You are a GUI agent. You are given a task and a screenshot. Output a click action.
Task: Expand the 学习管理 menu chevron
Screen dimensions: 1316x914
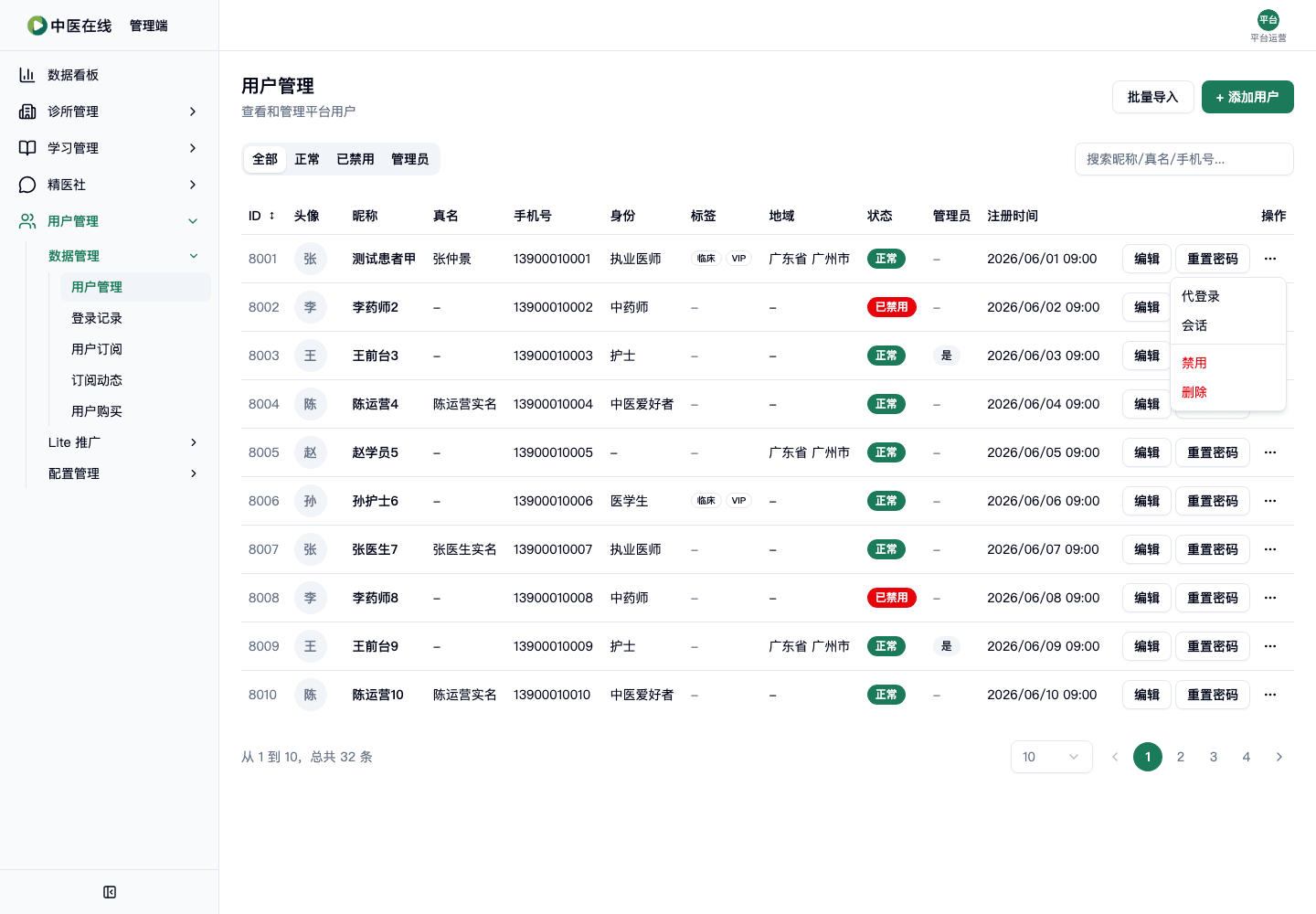[x=193, y=148]
